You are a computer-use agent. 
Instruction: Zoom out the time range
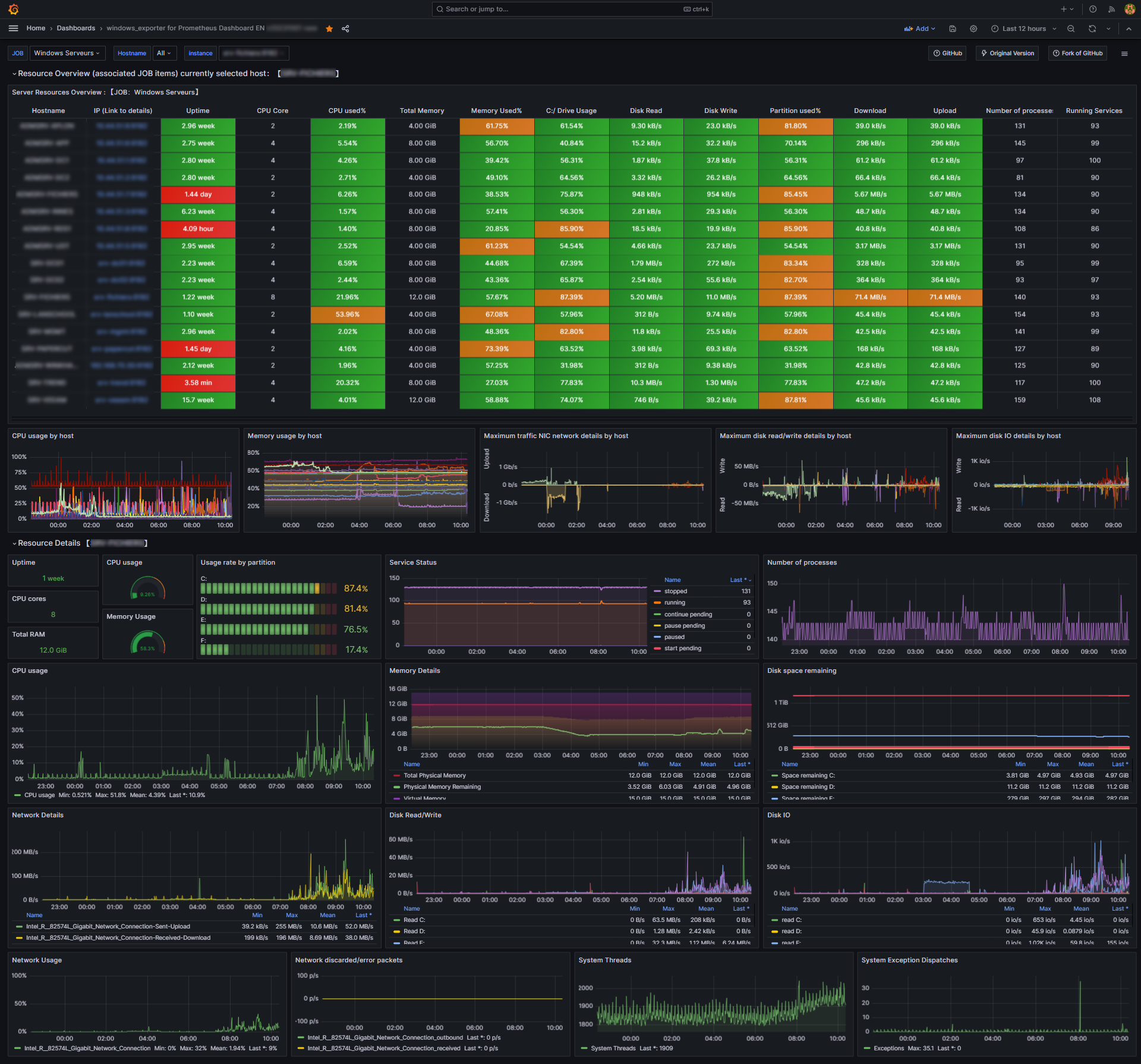click(1071, 29)
